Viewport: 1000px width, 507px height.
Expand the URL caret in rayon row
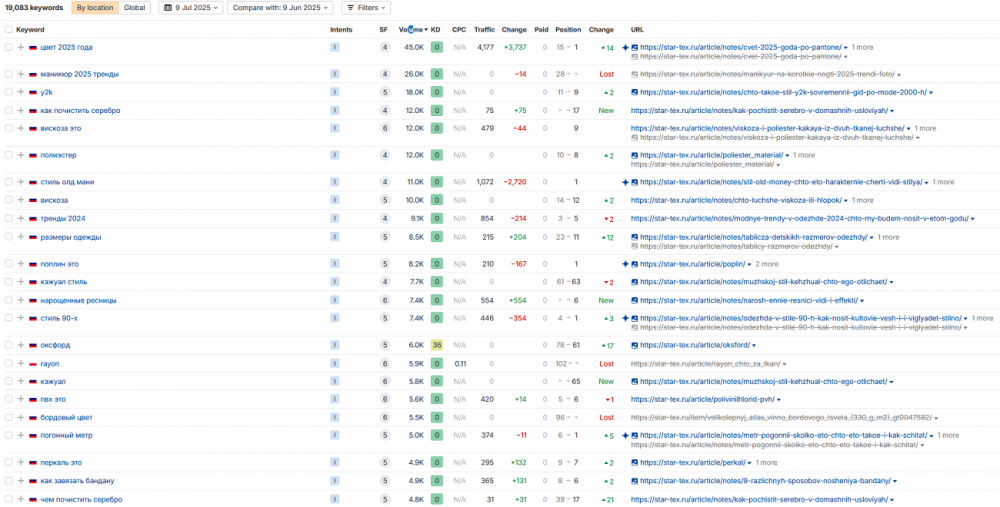click(784, 364)
